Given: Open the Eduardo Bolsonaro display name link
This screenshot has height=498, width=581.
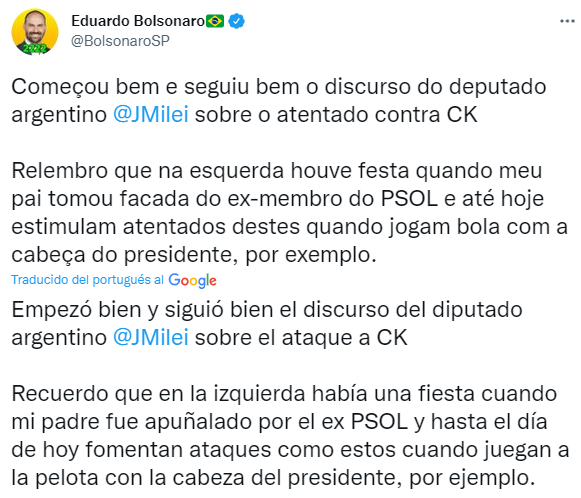Looking at the screenshot, I should [x=137, y=21].
